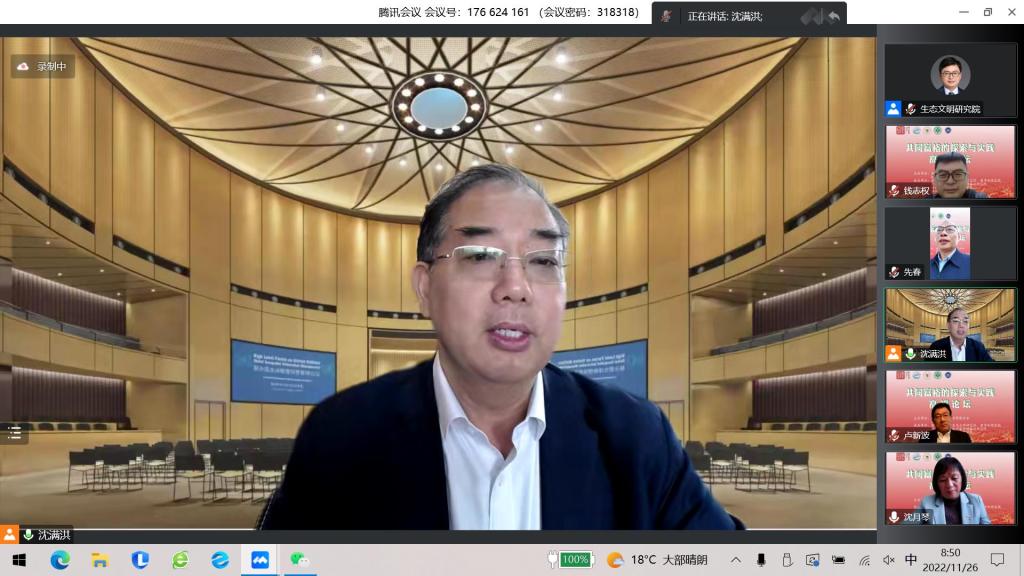The height and width of the screenshot is (576, 1024).
Task: Toggle the system volume mute icon
Action: pos(888,560)
